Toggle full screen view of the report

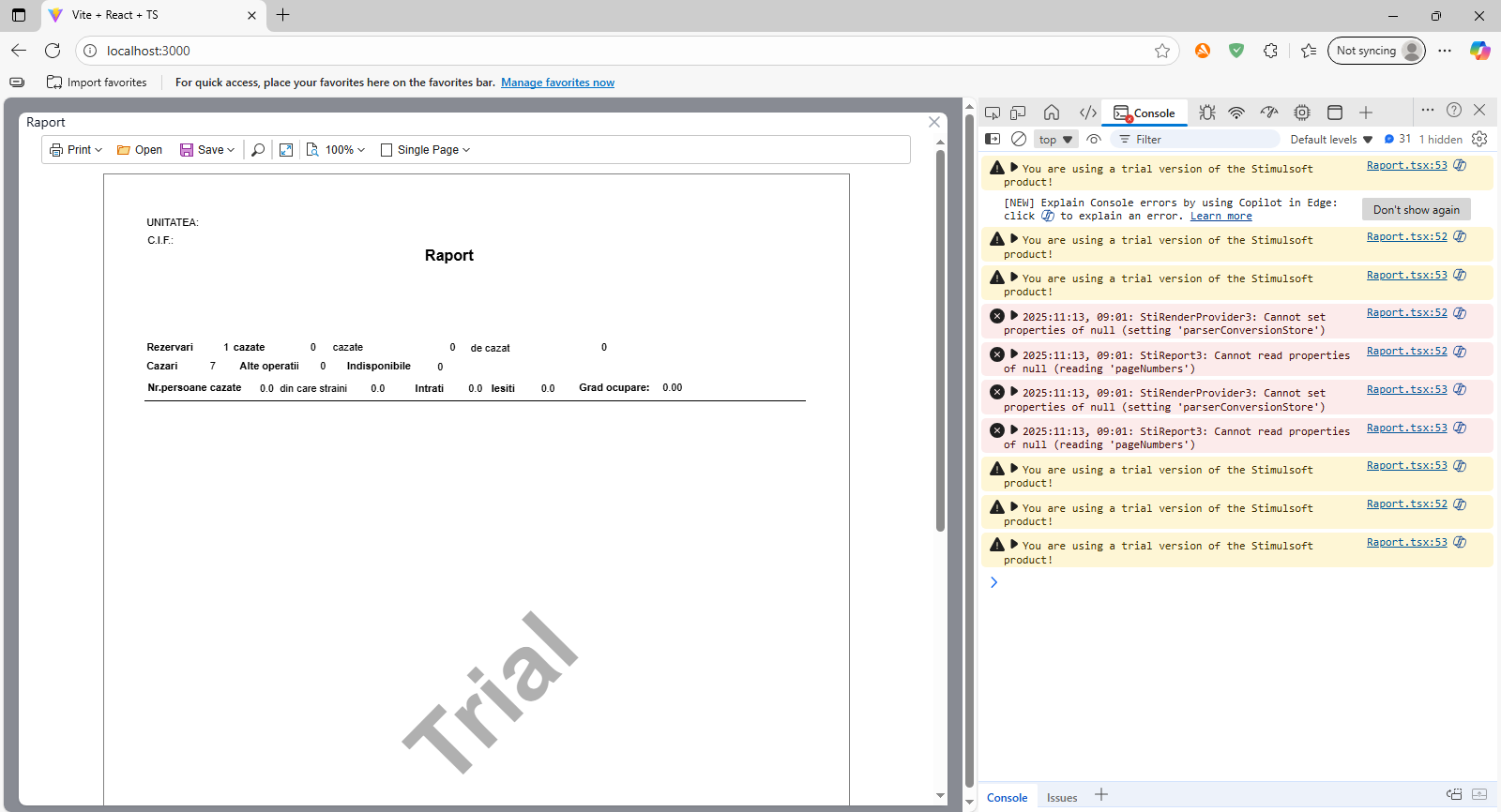[286, 150]
